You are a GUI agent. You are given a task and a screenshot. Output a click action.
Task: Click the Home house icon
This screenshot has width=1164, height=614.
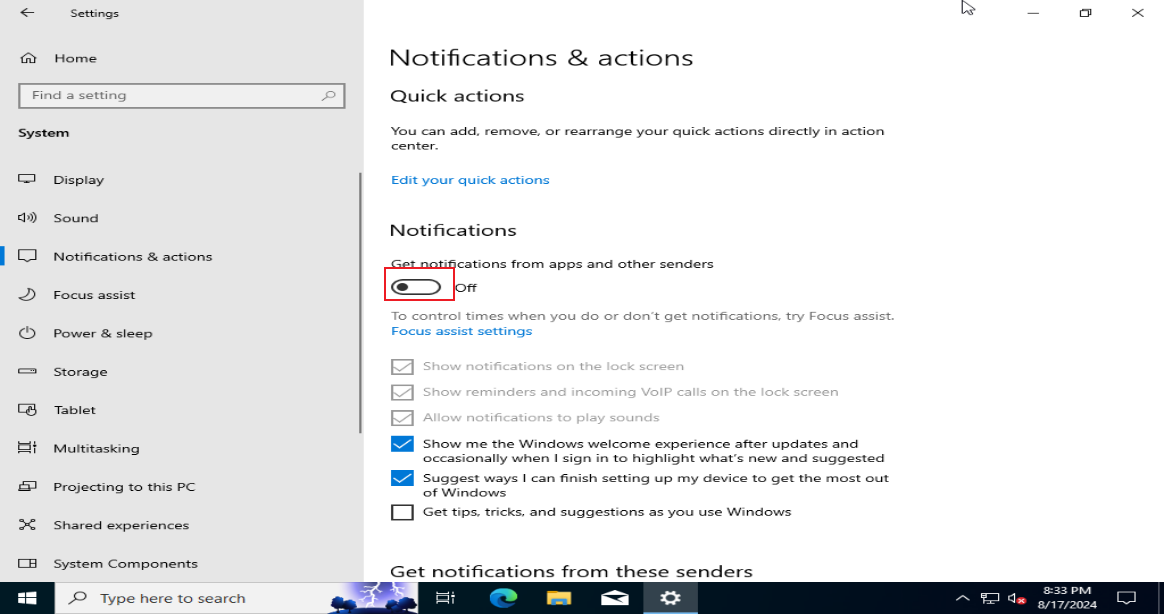pos(28,58)
